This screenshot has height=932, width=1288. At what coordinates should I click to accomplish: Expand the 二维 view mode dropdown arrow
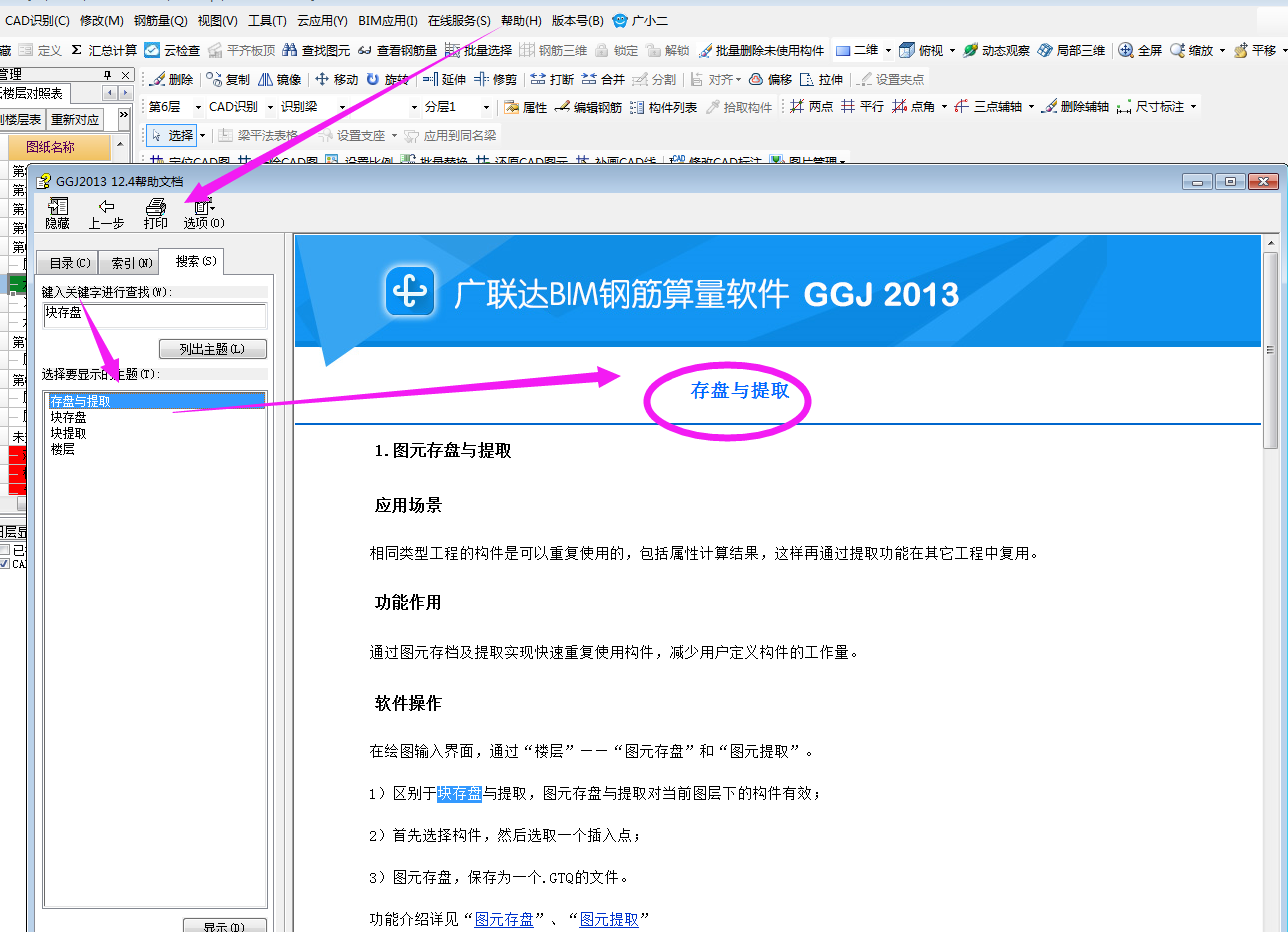(x=888, y=50)
